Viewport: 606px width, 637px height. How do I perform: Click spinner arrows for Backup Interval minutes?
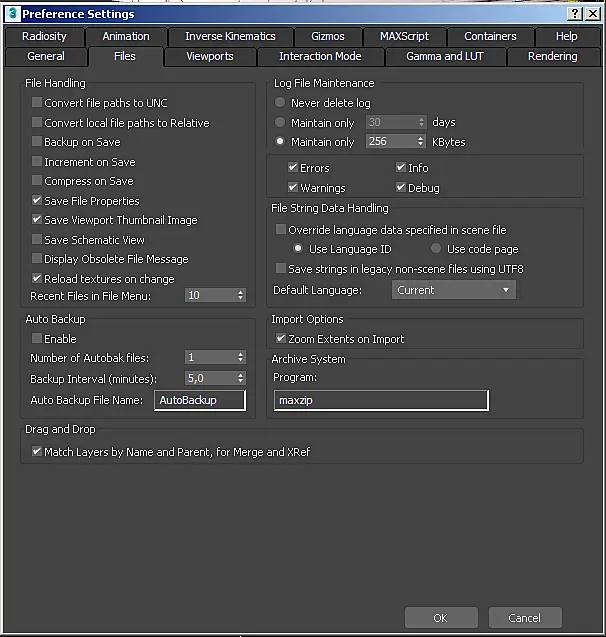(241, 378)
